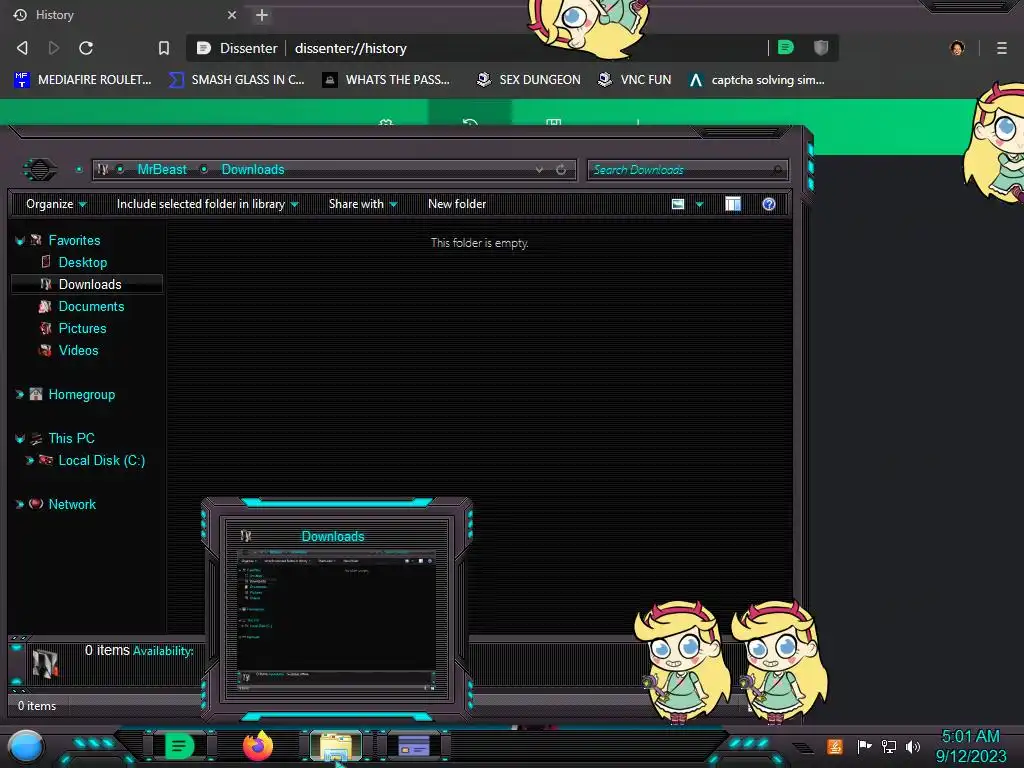The image size is (1024, 768).
Task: Open the Share with dropdown
Action: 363,204
